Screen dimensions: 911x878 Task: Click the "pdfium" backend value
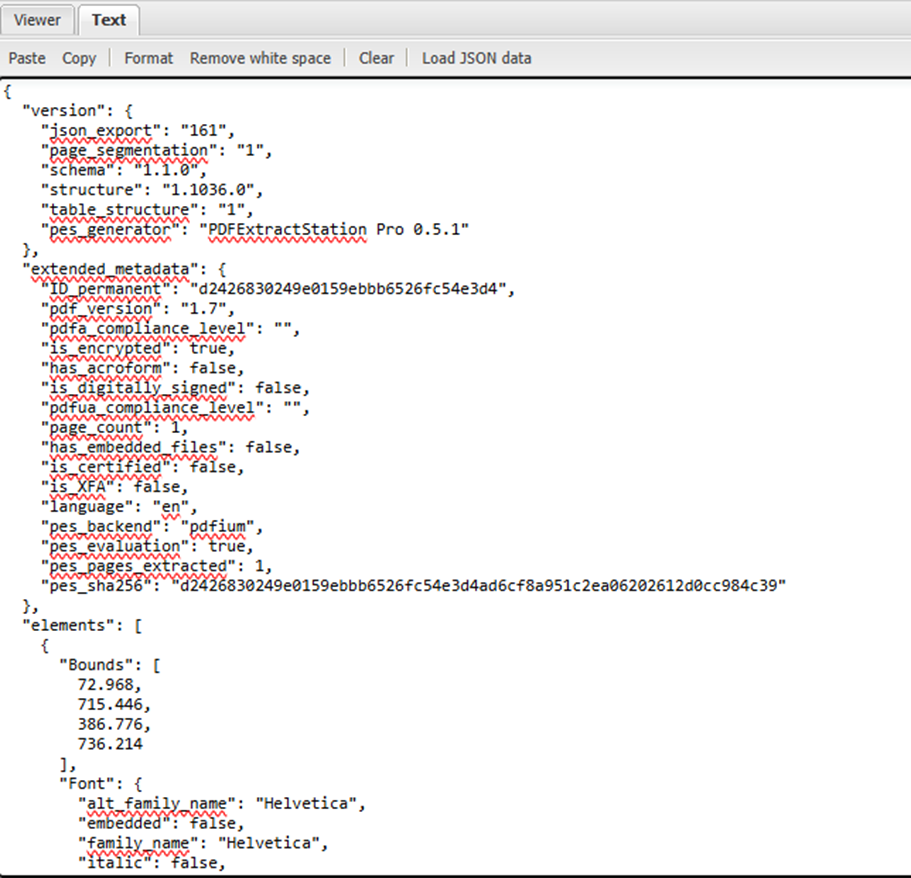point(217,526)
